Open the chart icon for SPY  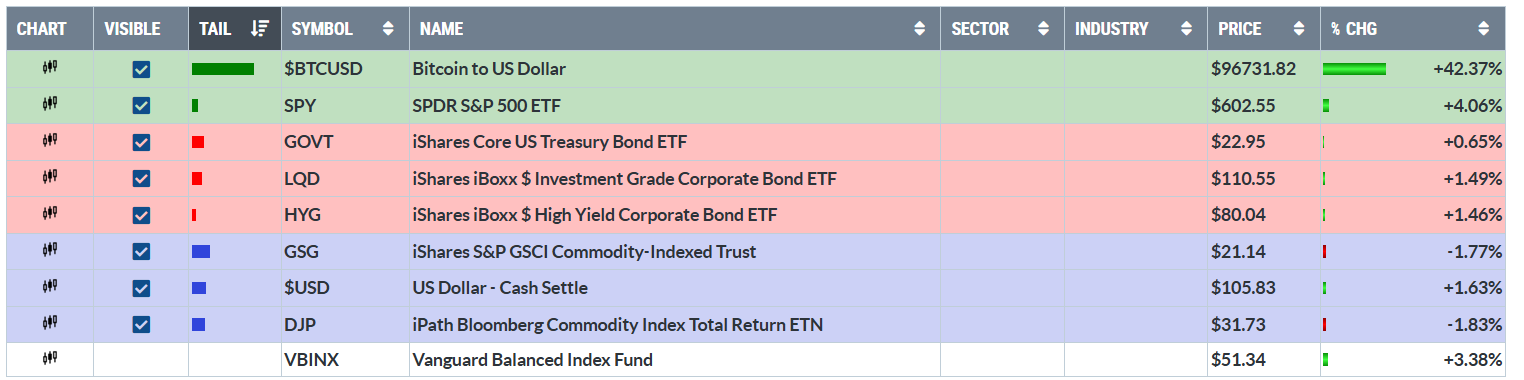pyautogui.click(x=50, y=105)
